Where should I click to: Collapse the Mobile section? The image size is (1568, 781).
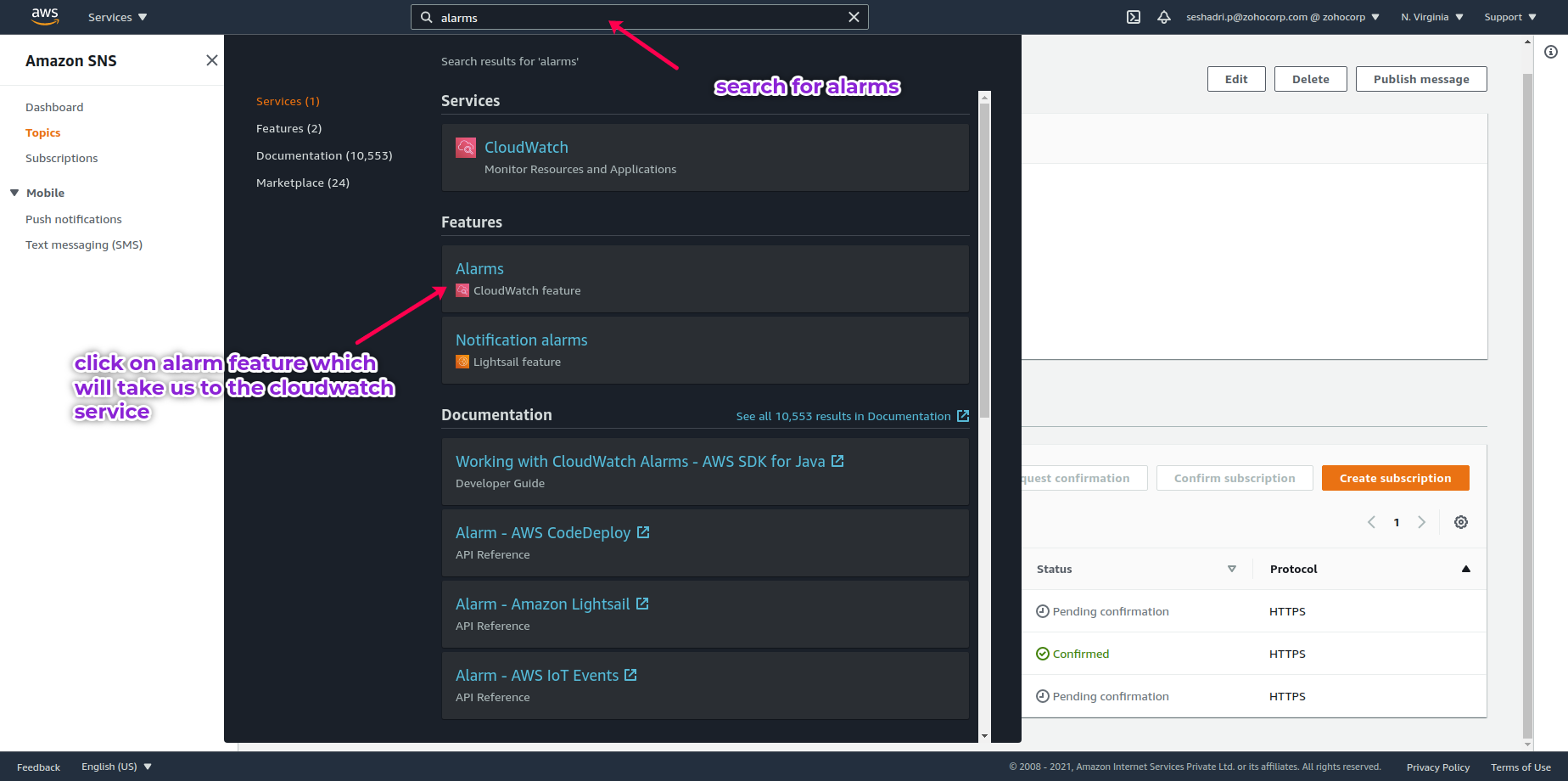click(14, 193)
